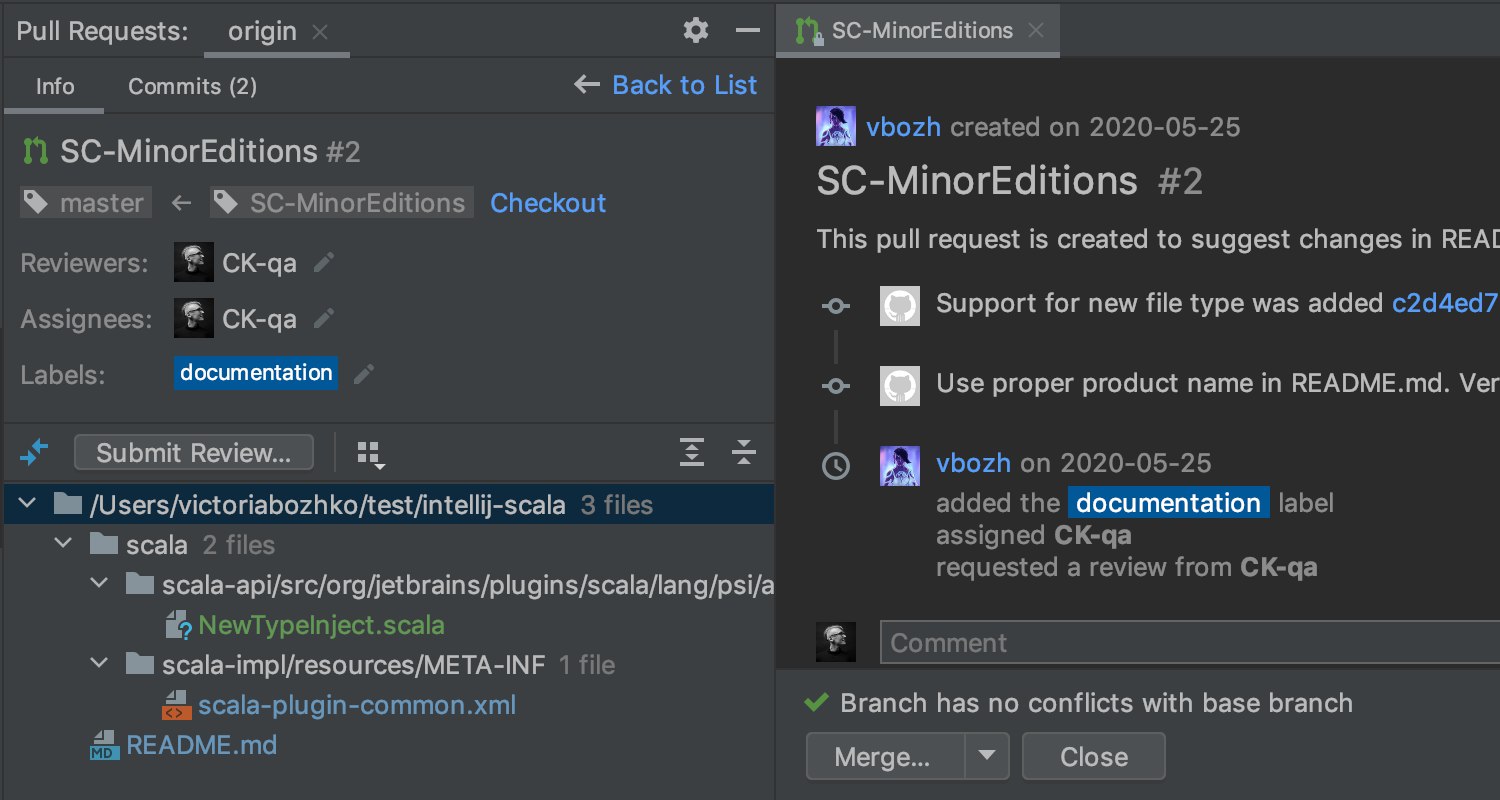Checkout the pull request branch

click(548, 203)
